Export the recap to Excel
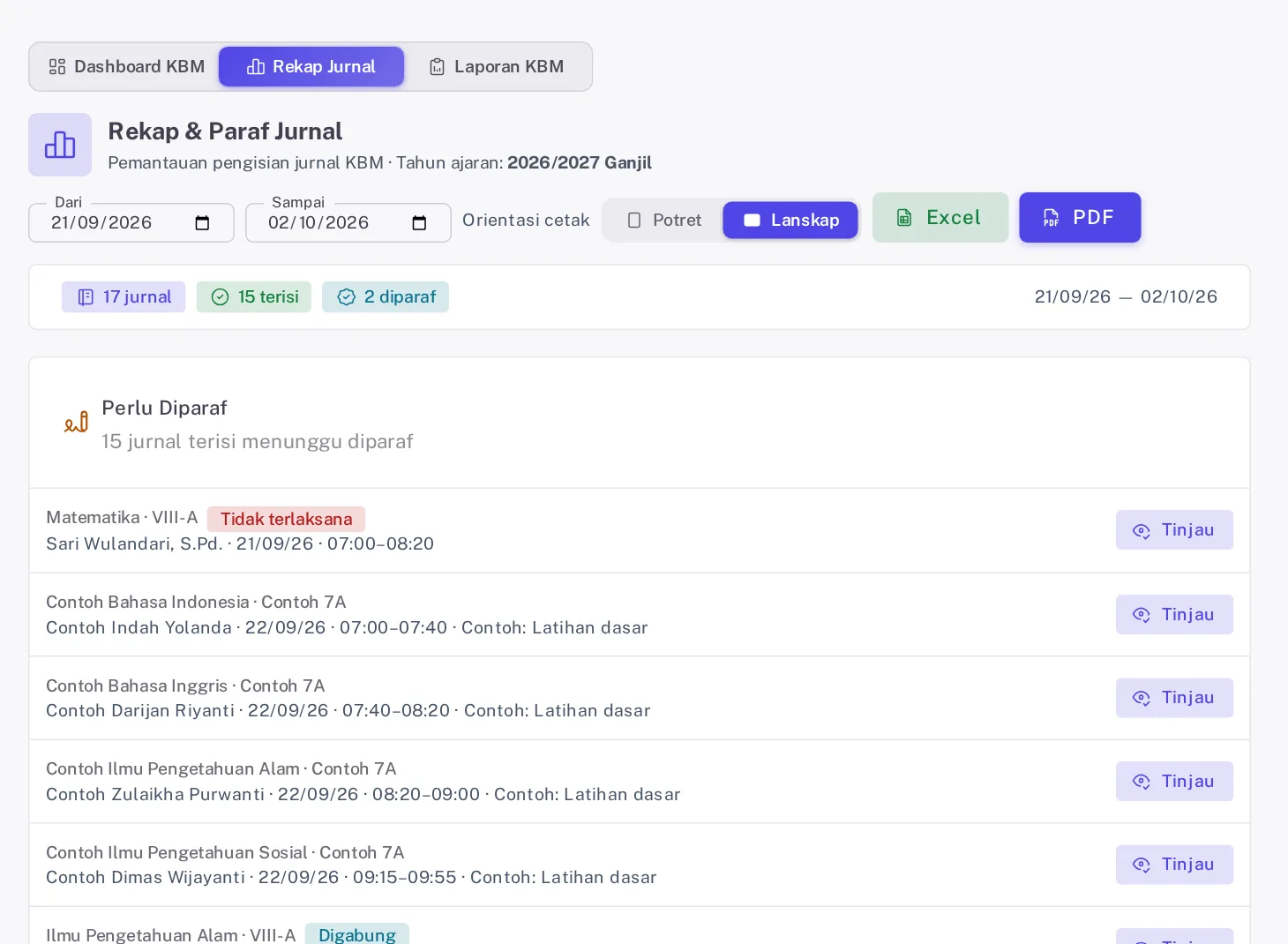The image size is (1288, 944). pyautogui.click(x=940, y=217)
